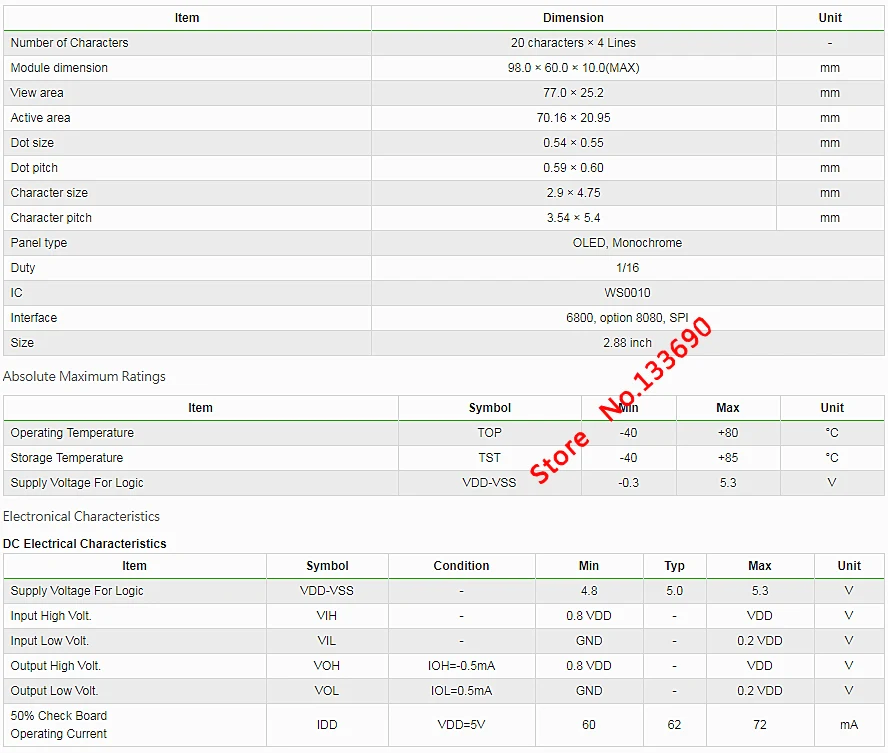Select the 'Number of Characters' row label

coord(69,43)
